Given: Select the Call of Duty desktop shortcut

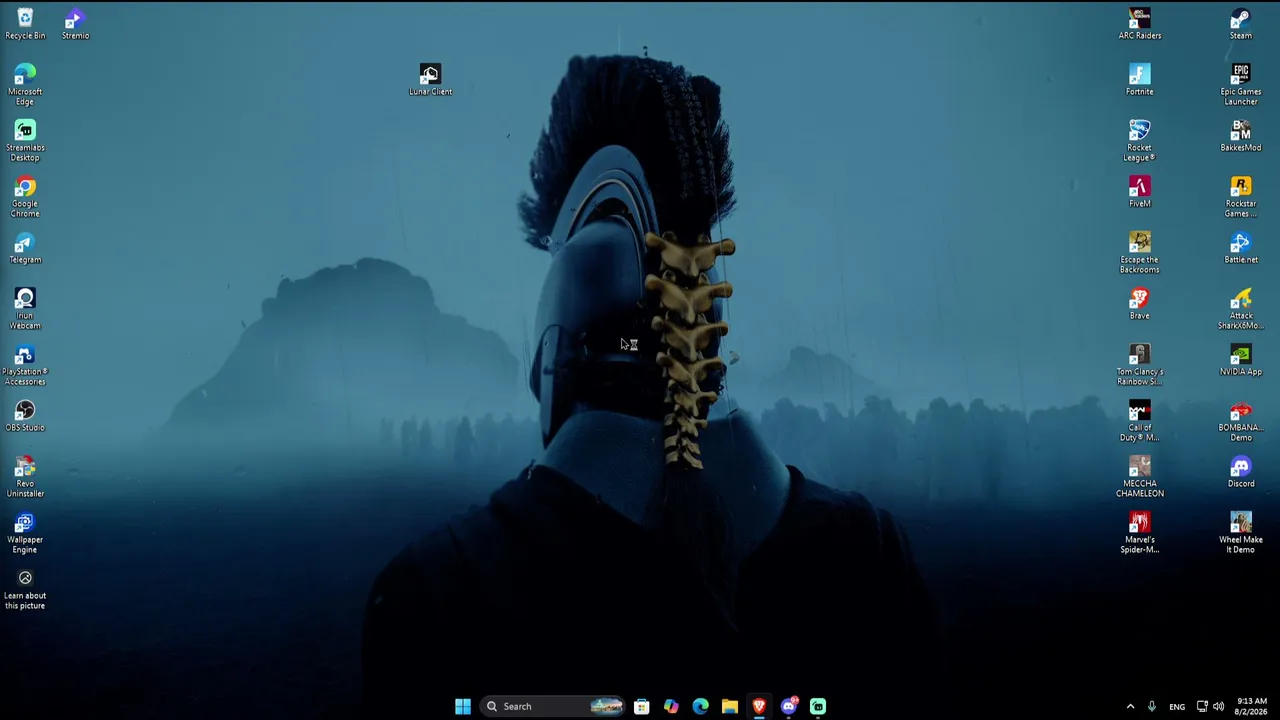Looking at the screenshot, I should (x=1140, y=421).
